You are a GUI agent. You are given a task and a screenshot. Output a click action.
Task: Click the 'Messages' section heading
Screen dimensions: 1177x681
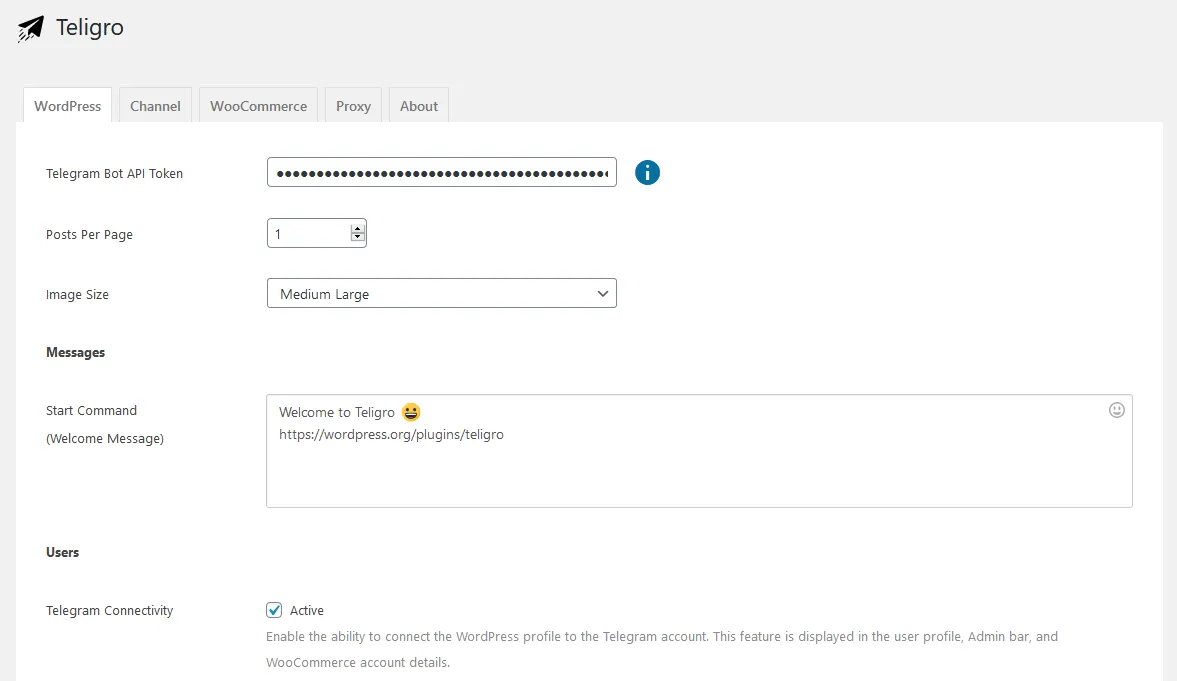(x=75, y=352)
